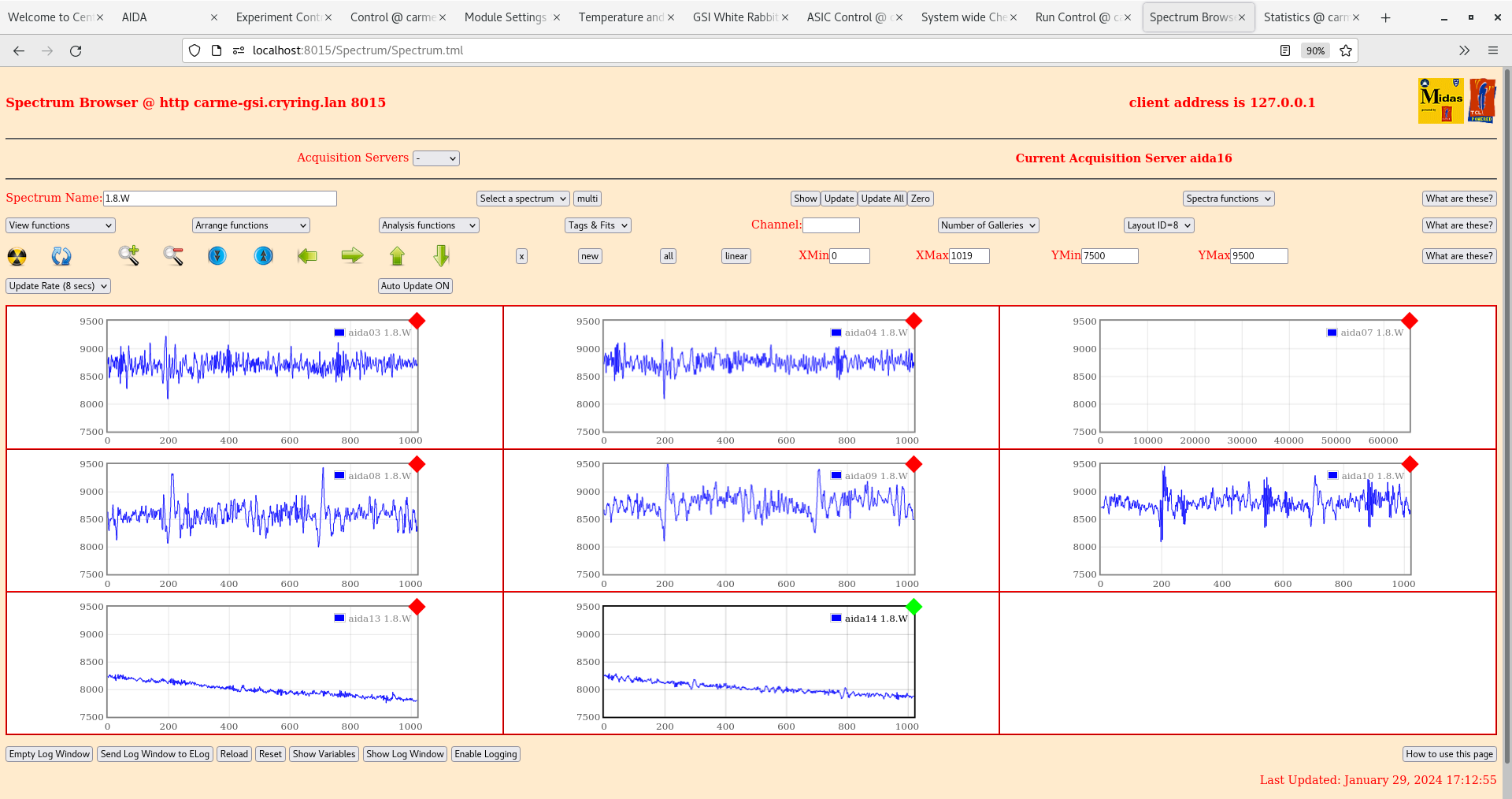The image size is (1512, 799).
Task: Click the radiation zero-spectrum icon
Action: 16,256
